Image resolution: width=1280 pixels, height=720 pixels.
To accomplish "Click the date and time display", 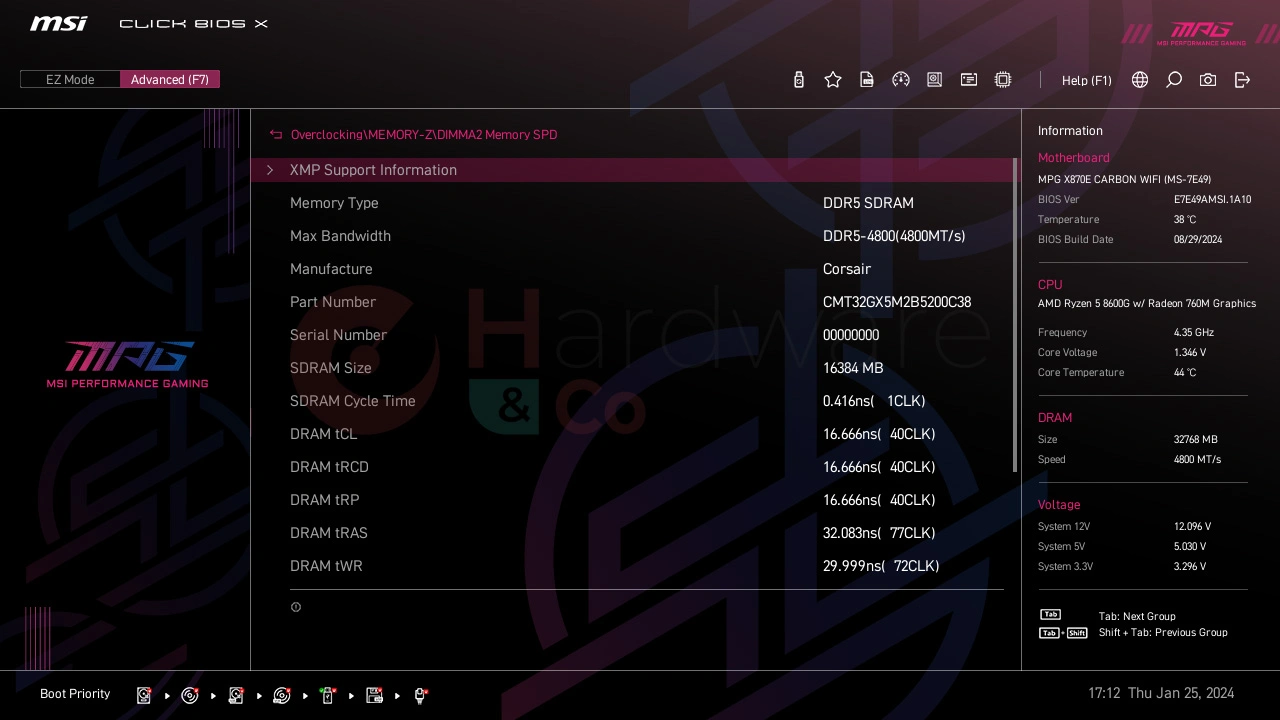I will [x=1161, y=693].
